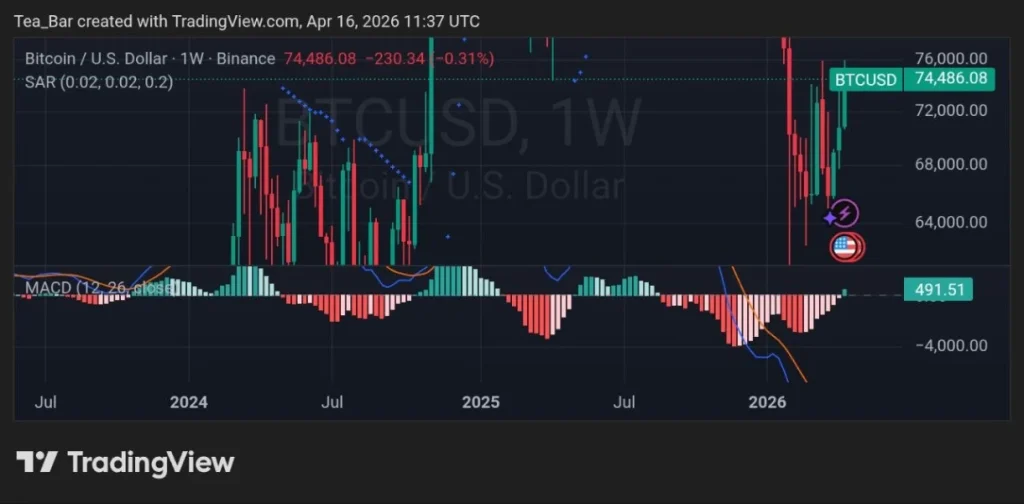Click the 2025 label on time axis
The height and width of the screenshot is (504, 1024).
point(479,403)
